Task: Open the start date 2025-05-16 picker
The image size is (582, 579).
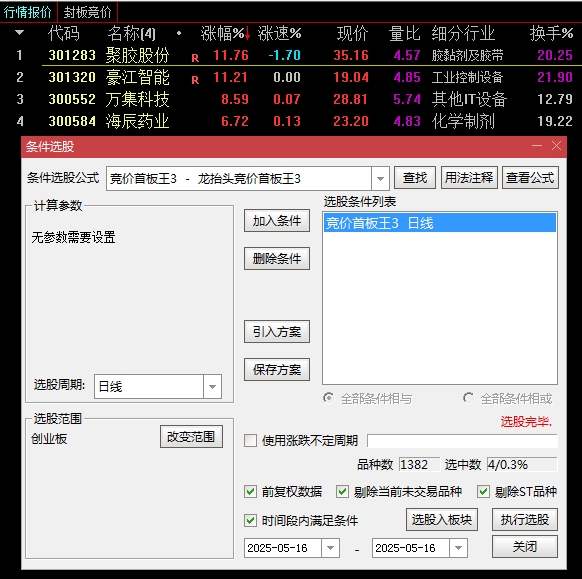Action: 330,548
